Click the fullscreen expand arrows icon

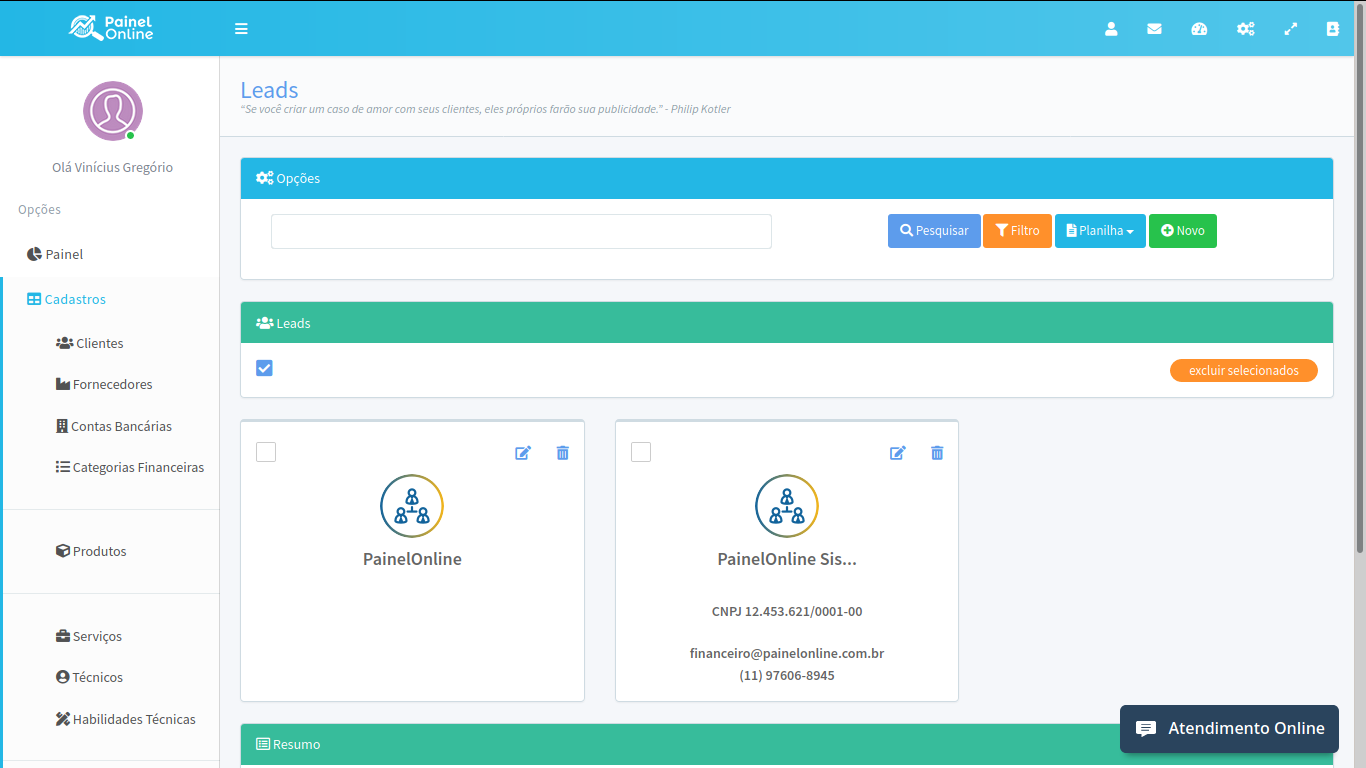tap(1291, 29)
